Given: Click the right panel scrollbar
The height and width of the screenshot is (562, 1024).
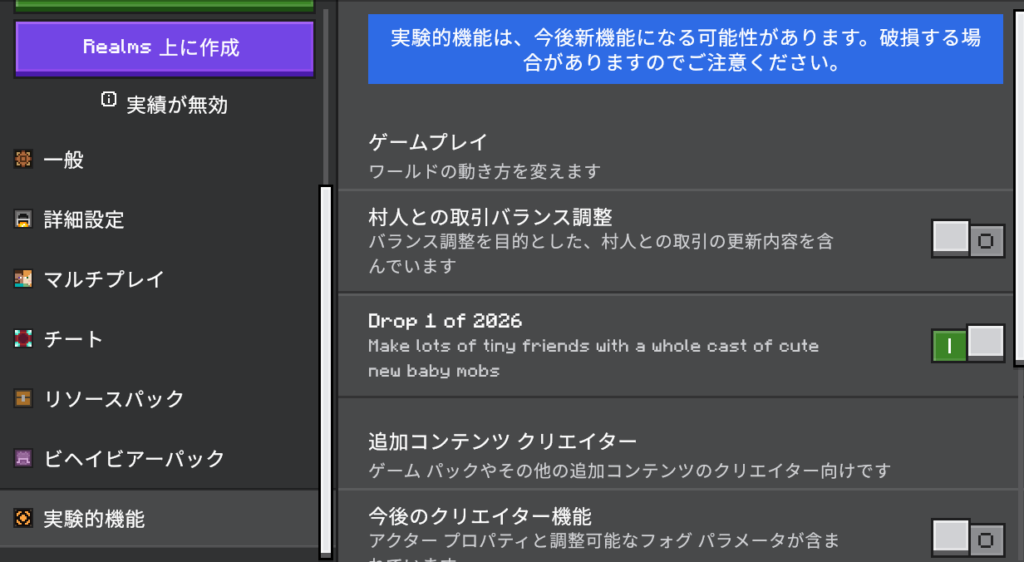Looking at the screenshot, I should 1019,180.
